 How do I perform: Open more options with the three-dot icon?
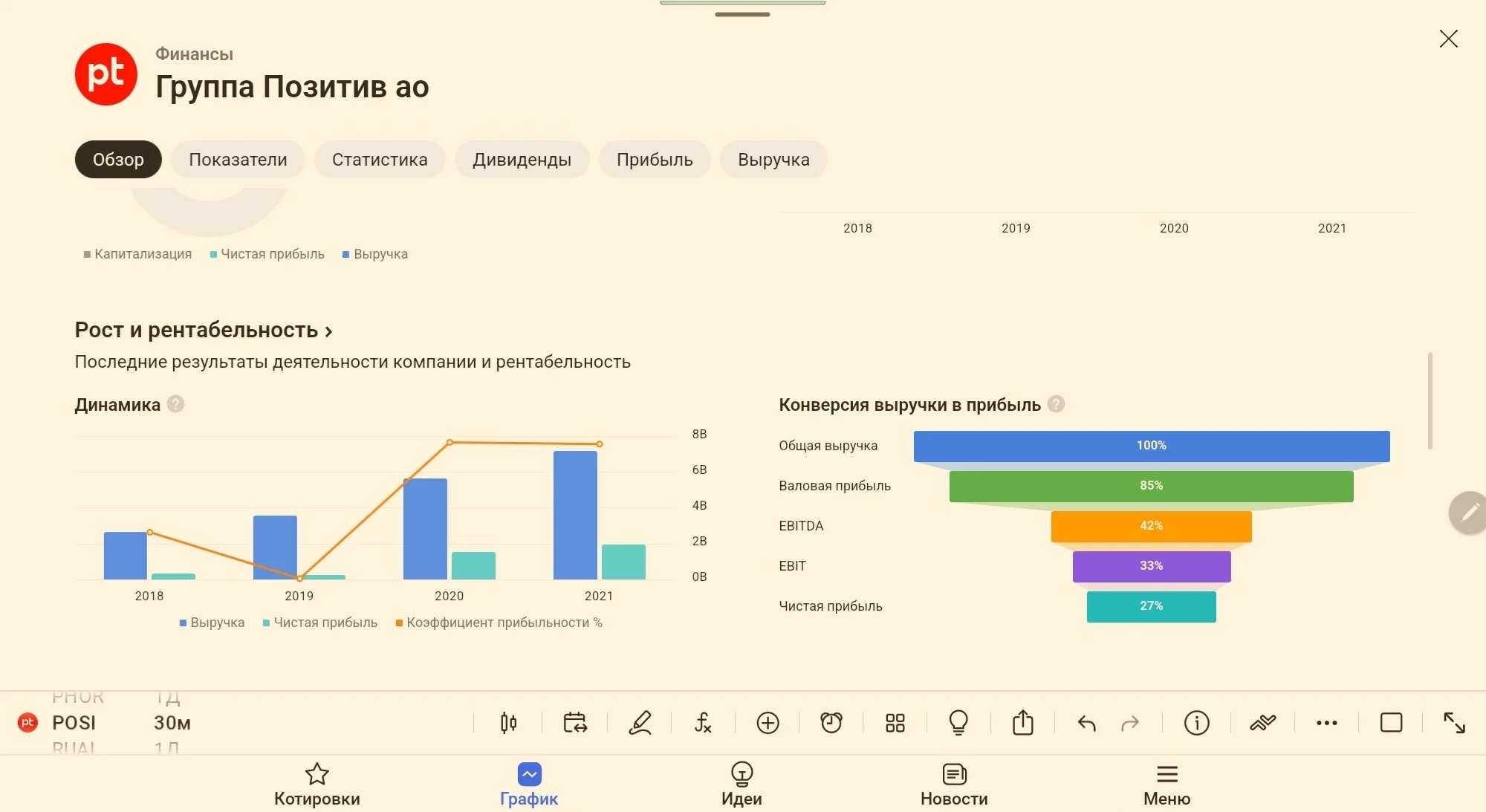1327,723
